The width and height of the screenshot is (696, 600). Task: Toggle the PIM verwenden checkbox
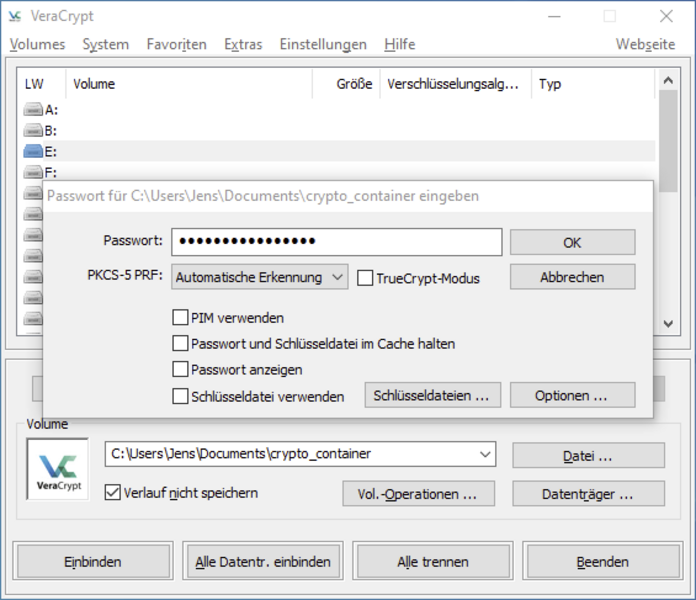coord(180,318)
